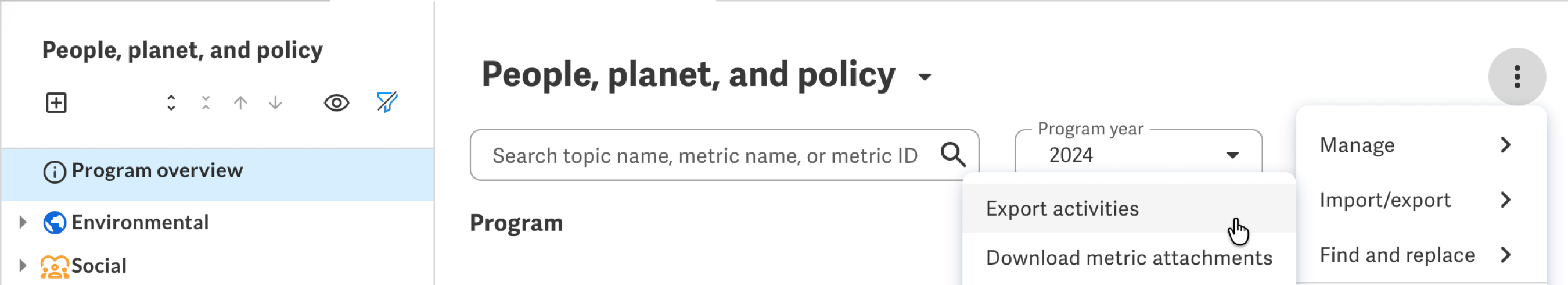Expand the Environmental tree node
The image size is (1568, 285).
[x=23, y=222]
